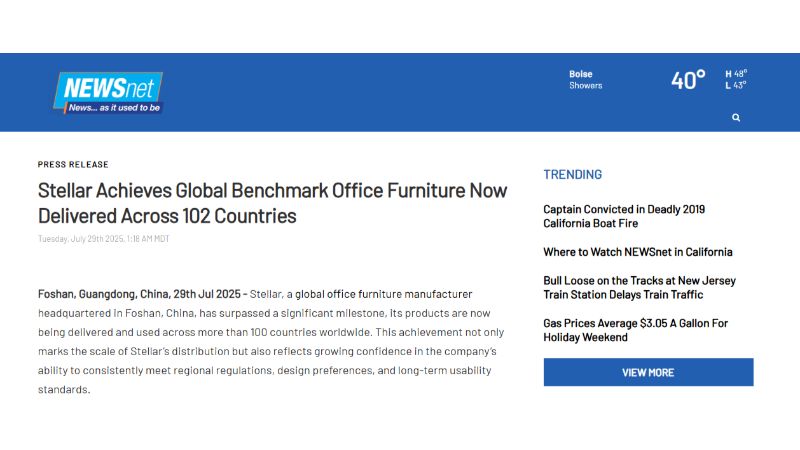Select the Boise weather location
800x450 pixels.
pyautogui.click(x=581, y=74)
